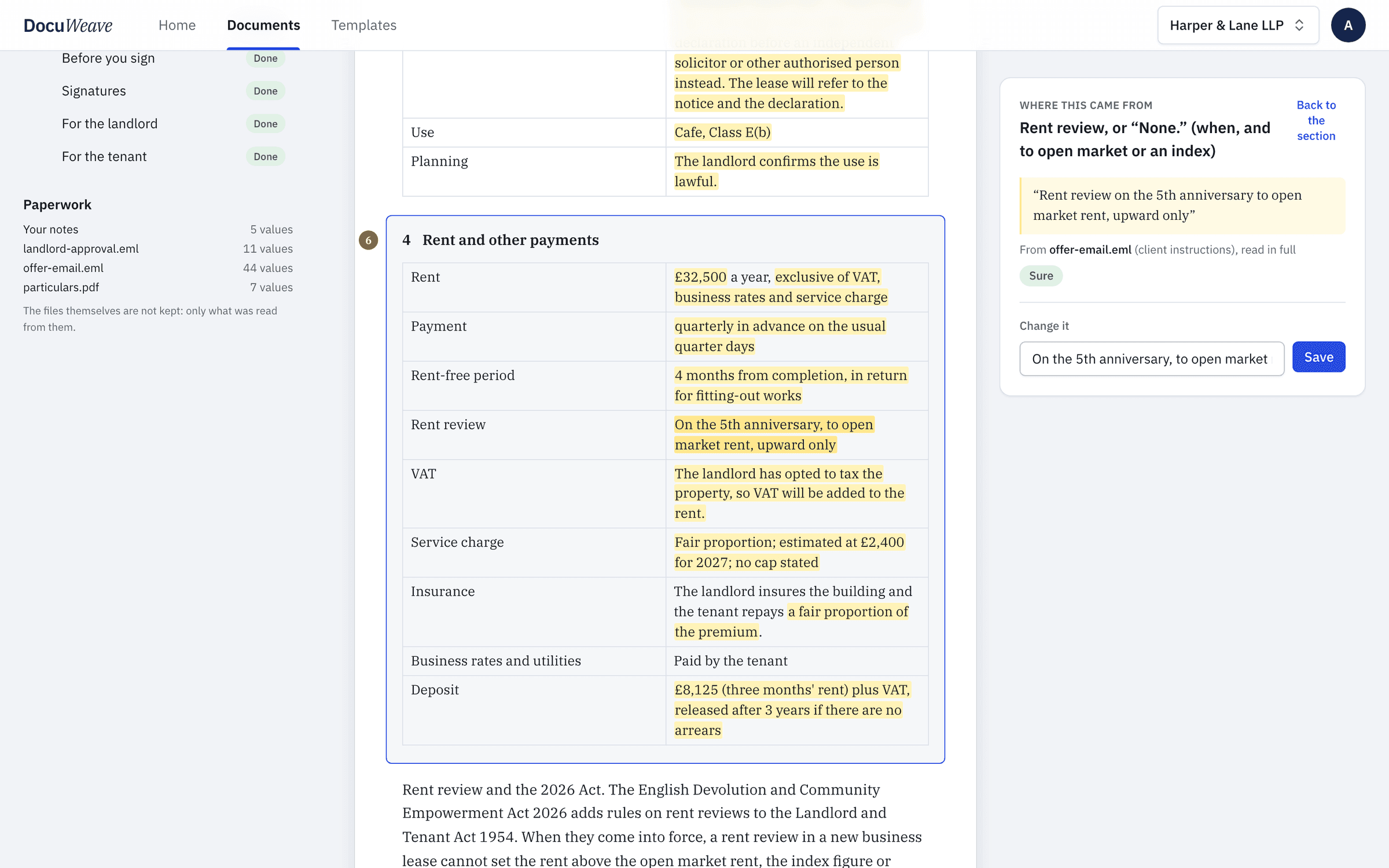
Task: Select particulars.pdf in Paperwork
Action: coord(158,287)
